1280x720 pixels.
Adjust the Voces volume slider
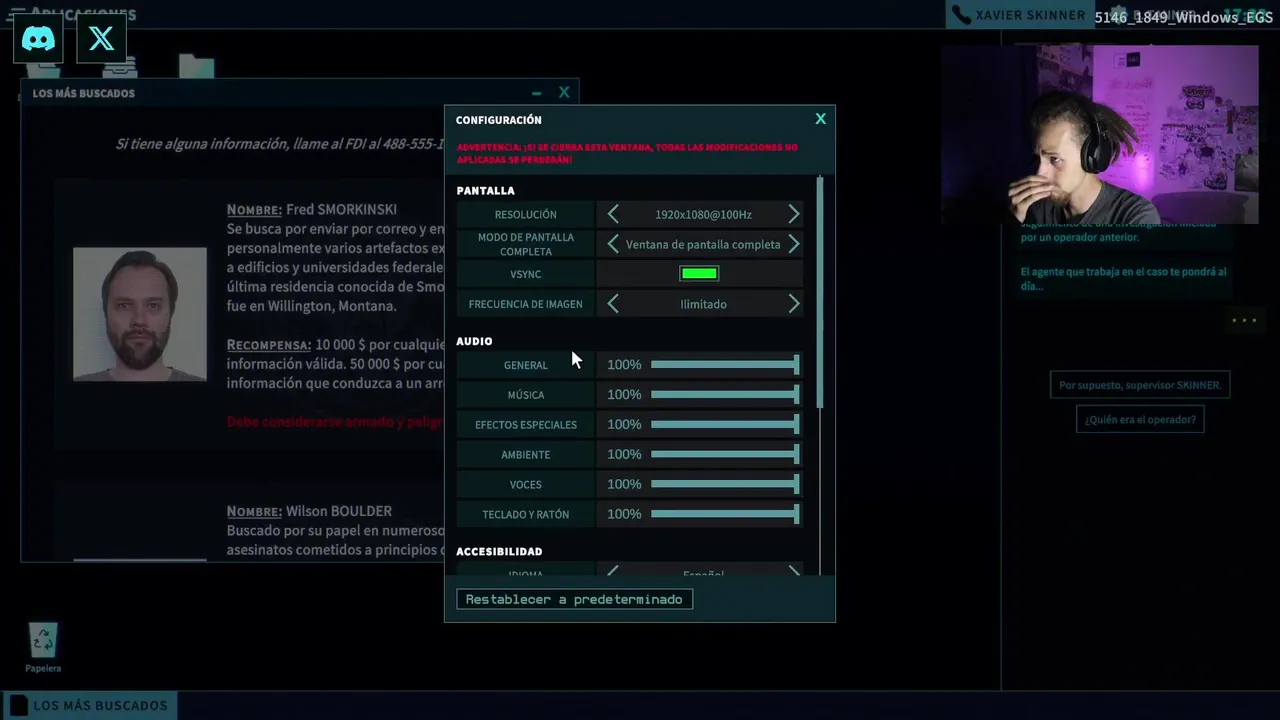coord(725,484)
